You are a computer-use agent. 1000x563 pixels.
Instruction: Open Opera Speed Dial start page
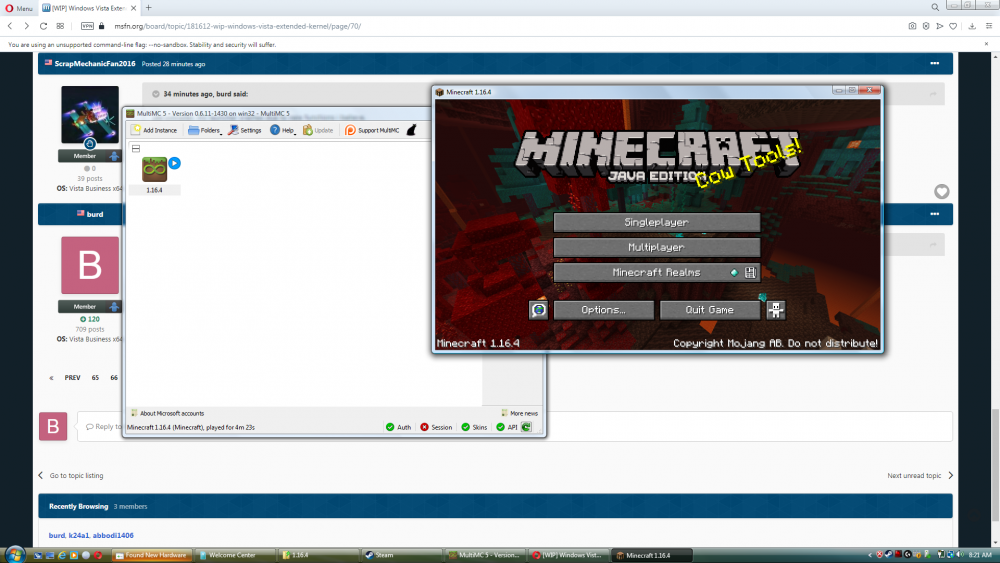60,26
